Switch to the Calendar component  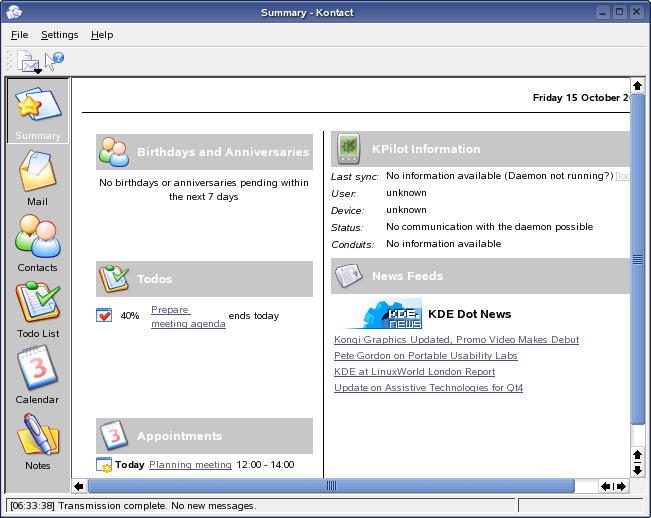(37, 376)
